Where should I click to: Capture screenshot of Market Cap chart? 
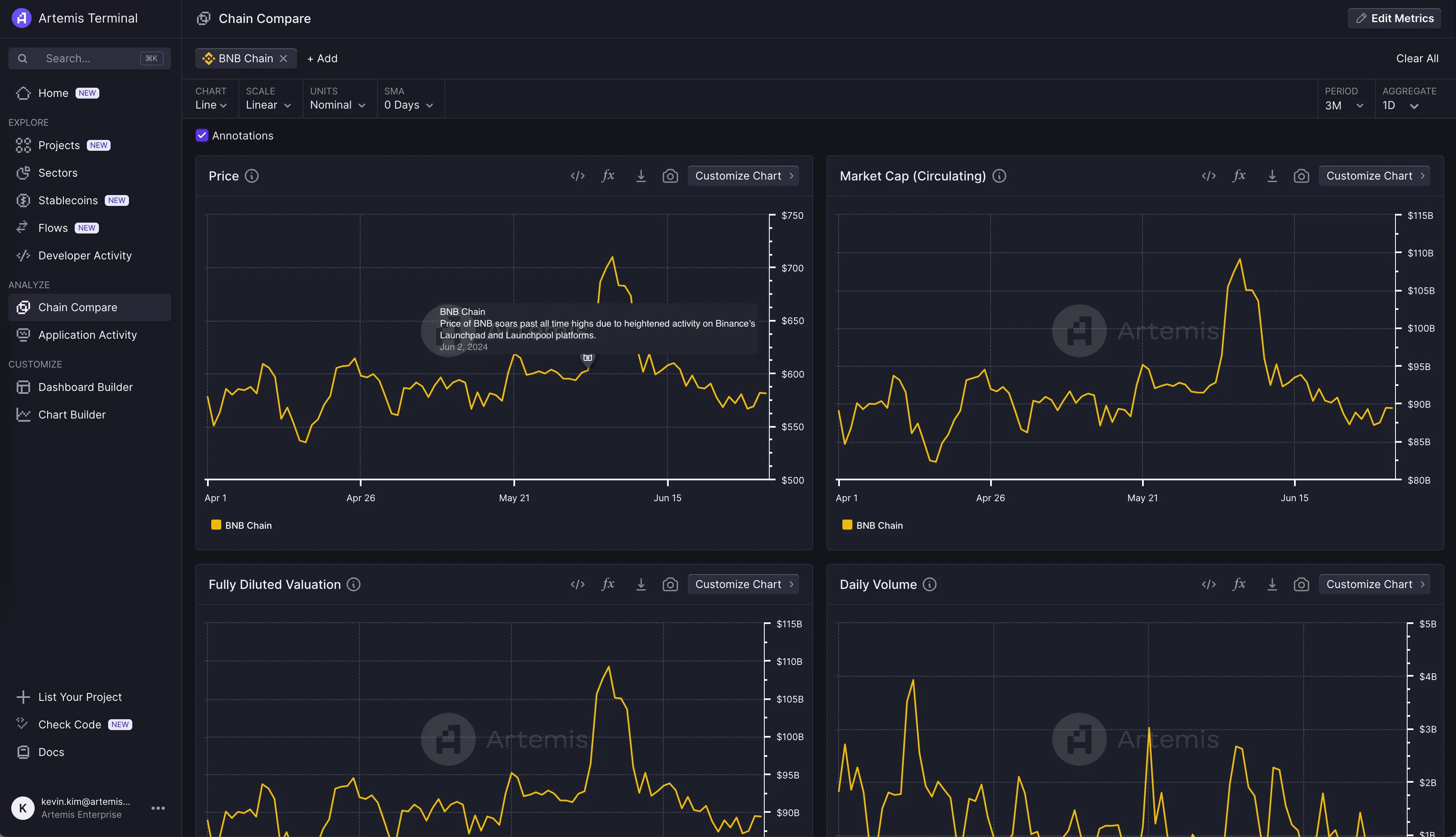[x=1302, y=176]
